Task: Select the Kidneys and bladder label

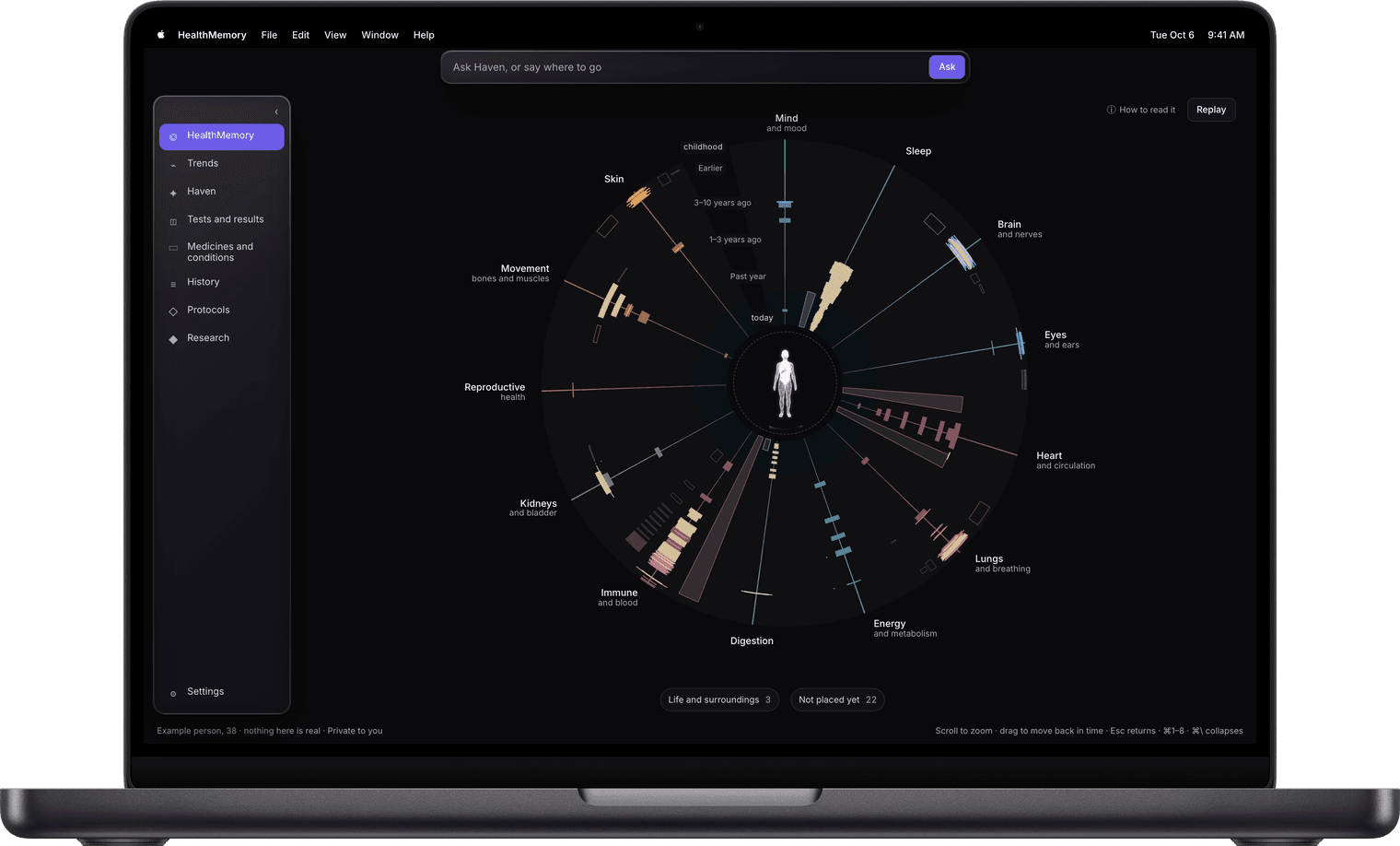Action: pyautogui.click(x=533, y=508)
